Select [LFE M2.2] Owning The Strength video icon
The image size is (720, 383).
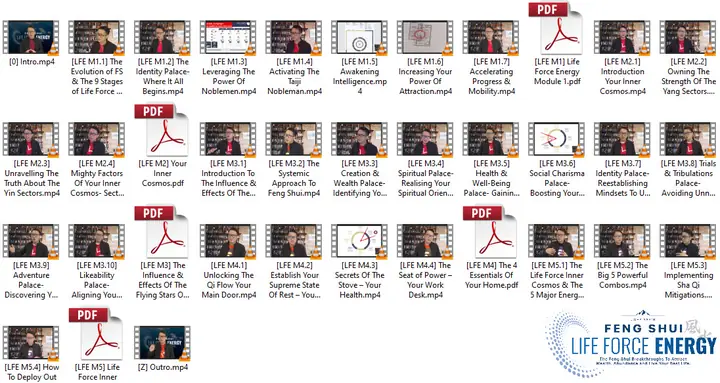pos(688,38)
